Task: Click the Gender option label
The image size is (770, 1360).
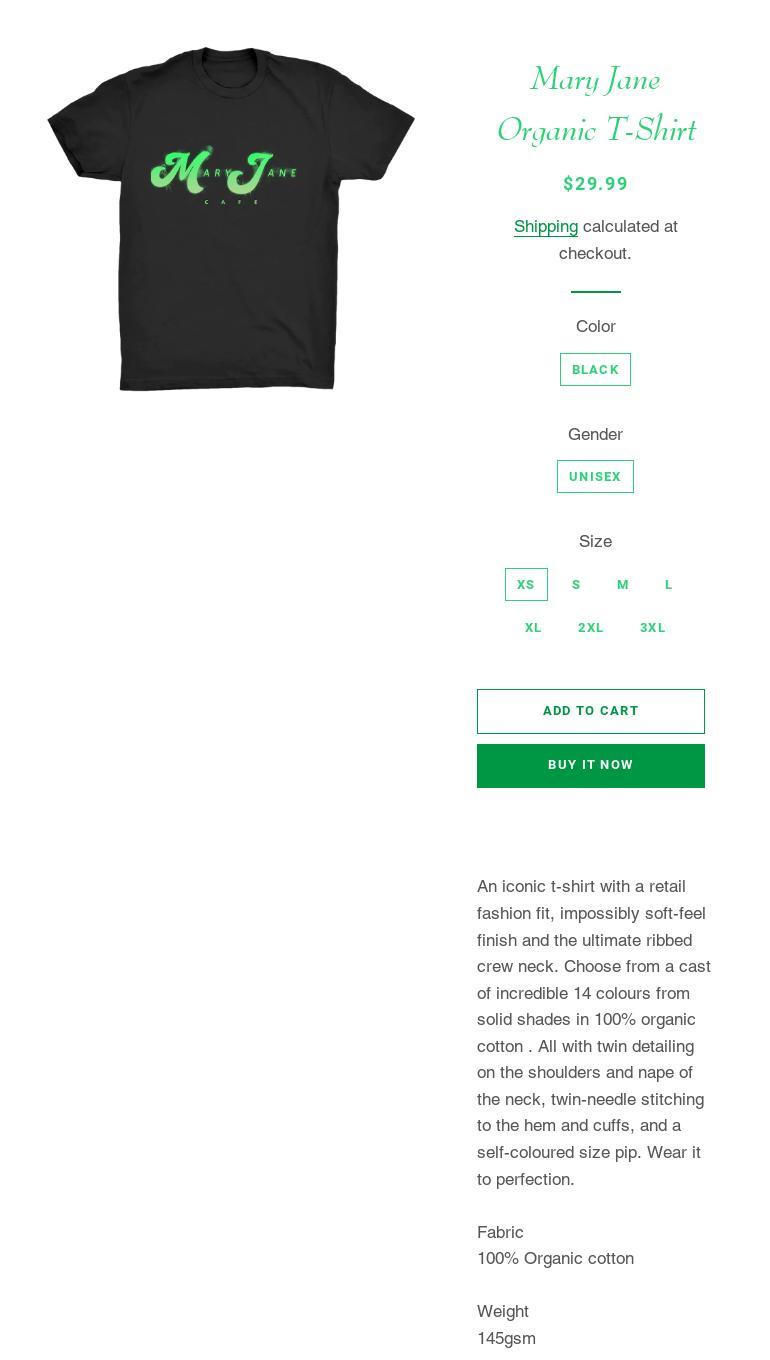Action: coord(596,434)
